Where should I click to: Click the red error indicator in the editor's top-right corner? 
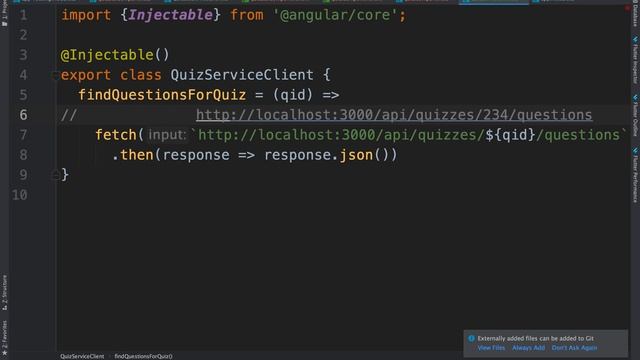point(627,8)
